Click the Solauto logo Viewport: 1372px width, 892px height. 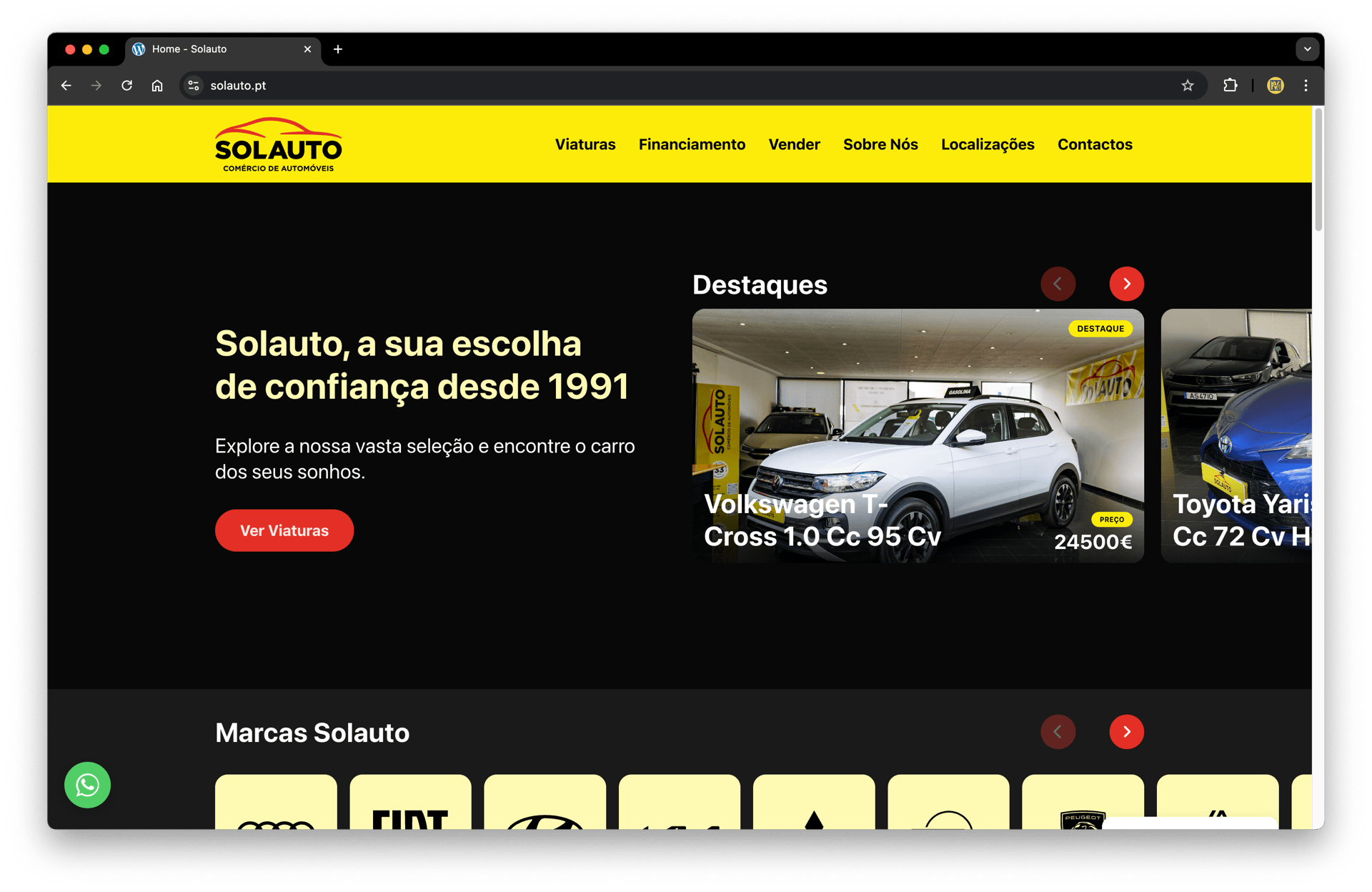(278, 145)
